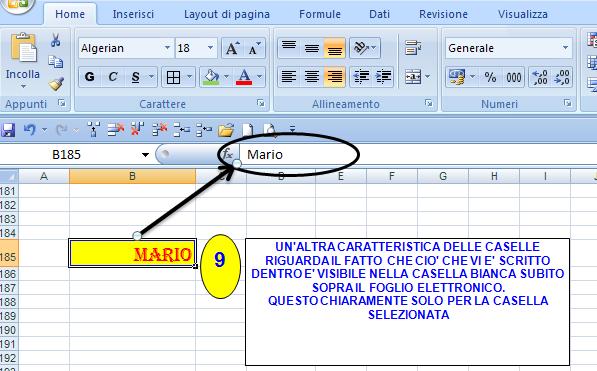597x371 pixels.
Task: Open font size 18 dropdown
Action: (210, 48)
